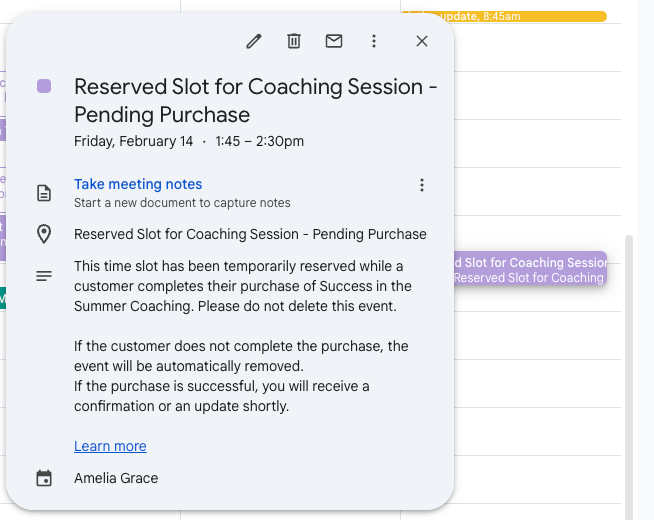The image size is (654, 520).
Task: Click the calendar icon beside Amelia Grace
Action: point(44,478)
